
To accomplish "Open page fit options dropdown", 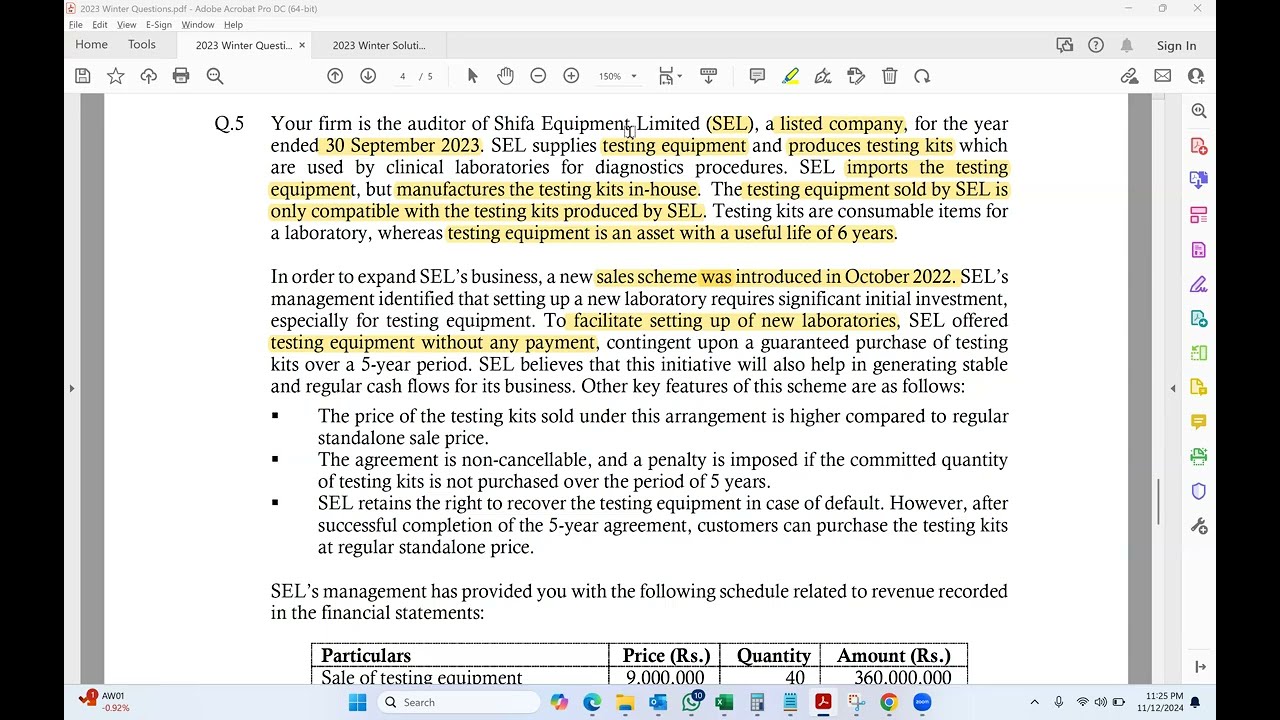I will coord(670,76).
